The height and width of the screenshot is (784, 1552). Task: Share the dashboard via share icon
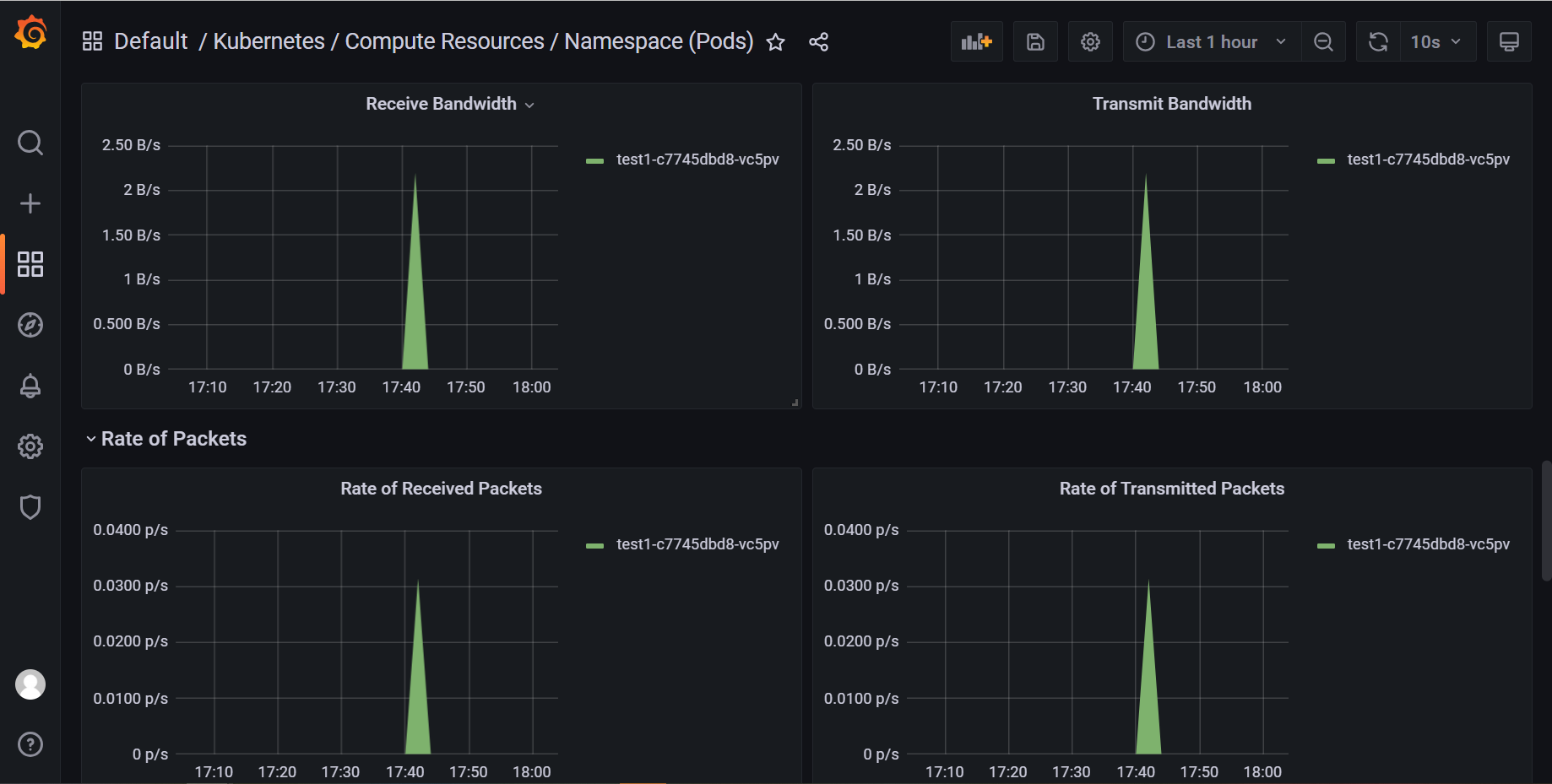[x=818, y=42]
